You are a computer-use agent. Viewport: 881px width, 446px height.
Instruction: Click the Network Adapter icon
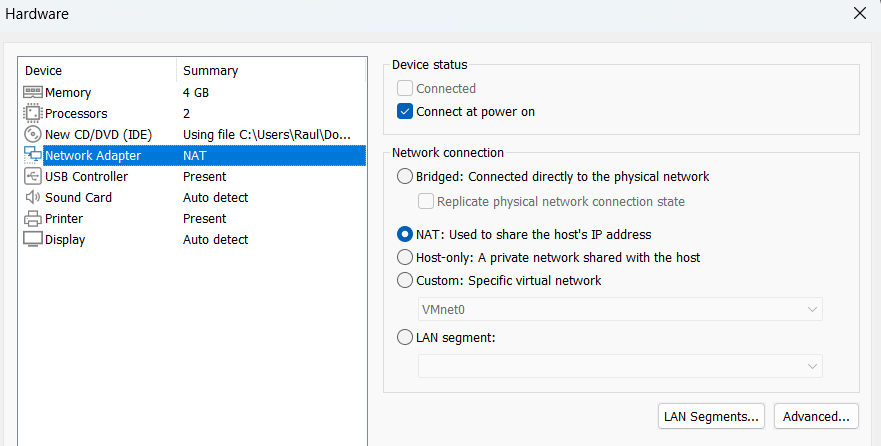32,155
